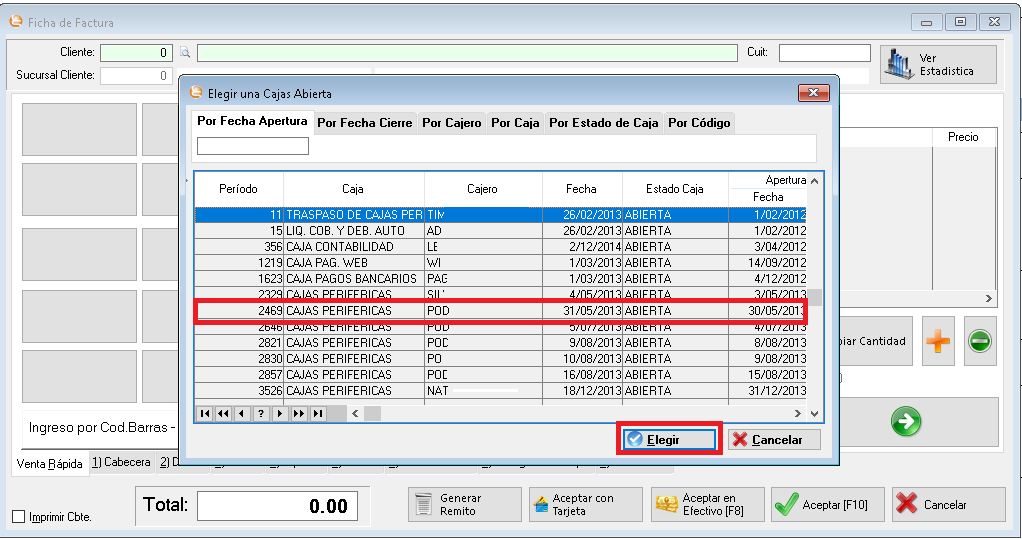Toggle the Imprimir Cbte. checkbox
Screen dimensions: 1022x539
[19, 517]
